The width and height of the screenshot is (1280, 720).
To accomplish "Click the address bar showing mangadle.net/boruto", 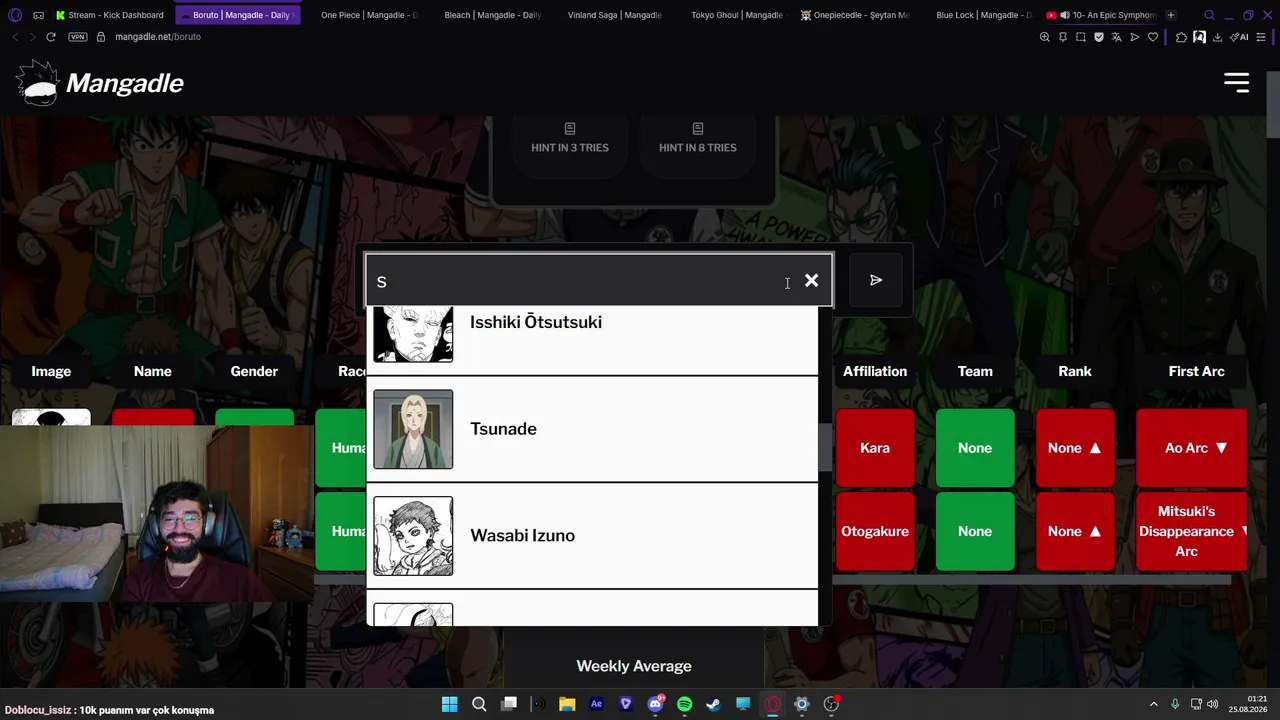I will click(x=158, y=37).
